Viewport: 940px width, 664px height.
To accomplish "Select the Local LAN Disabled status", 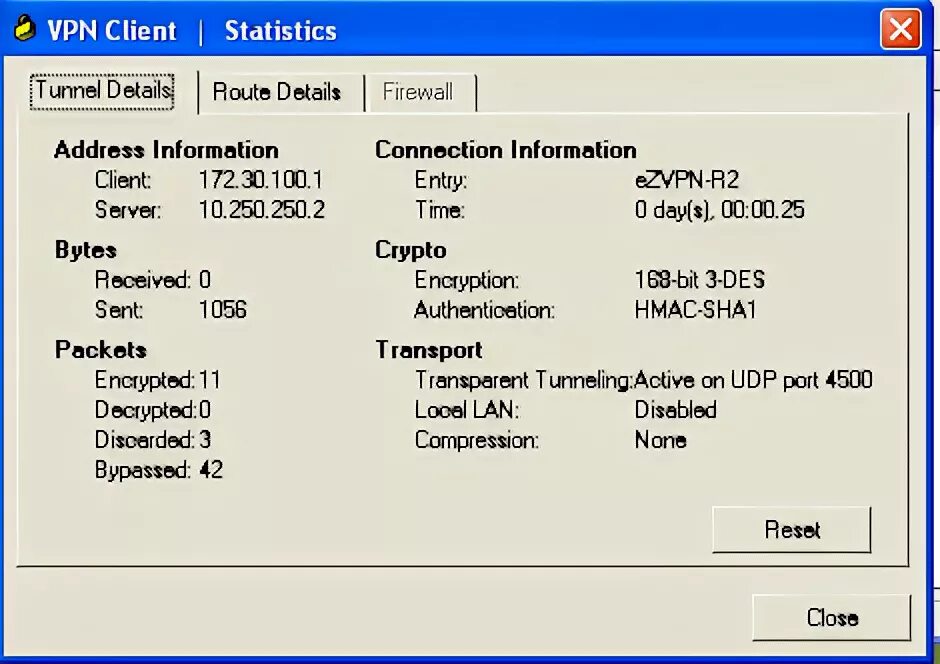I will pyautogui.click(x=676, y=410).
